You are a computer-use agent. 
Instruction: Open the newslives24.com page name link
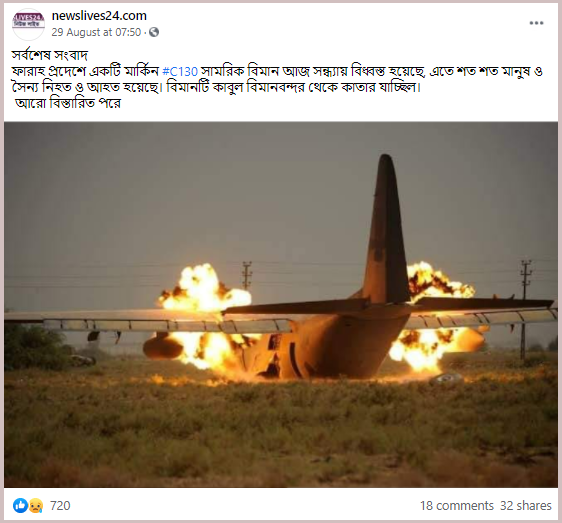99,16
